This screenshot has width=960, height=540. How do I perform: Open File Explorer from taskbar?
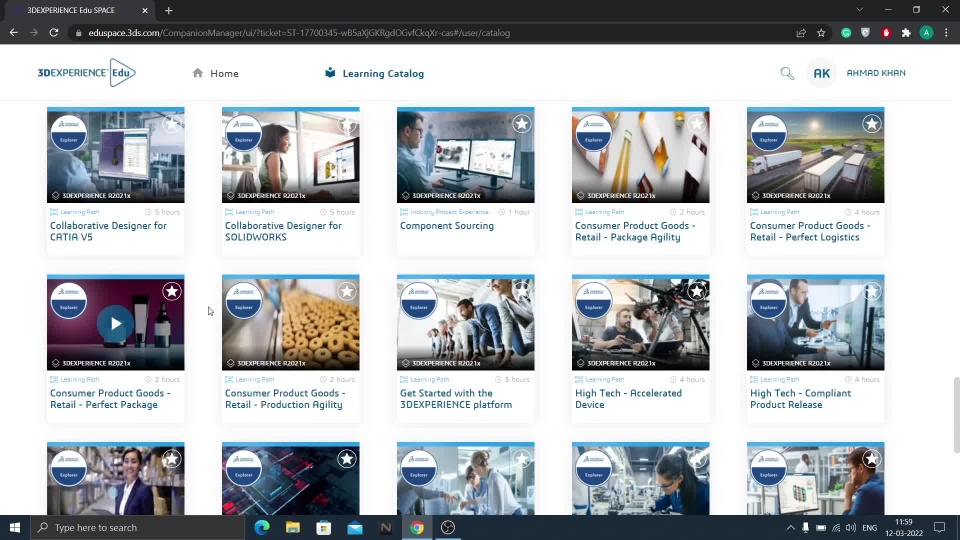(x=293, y=527)
